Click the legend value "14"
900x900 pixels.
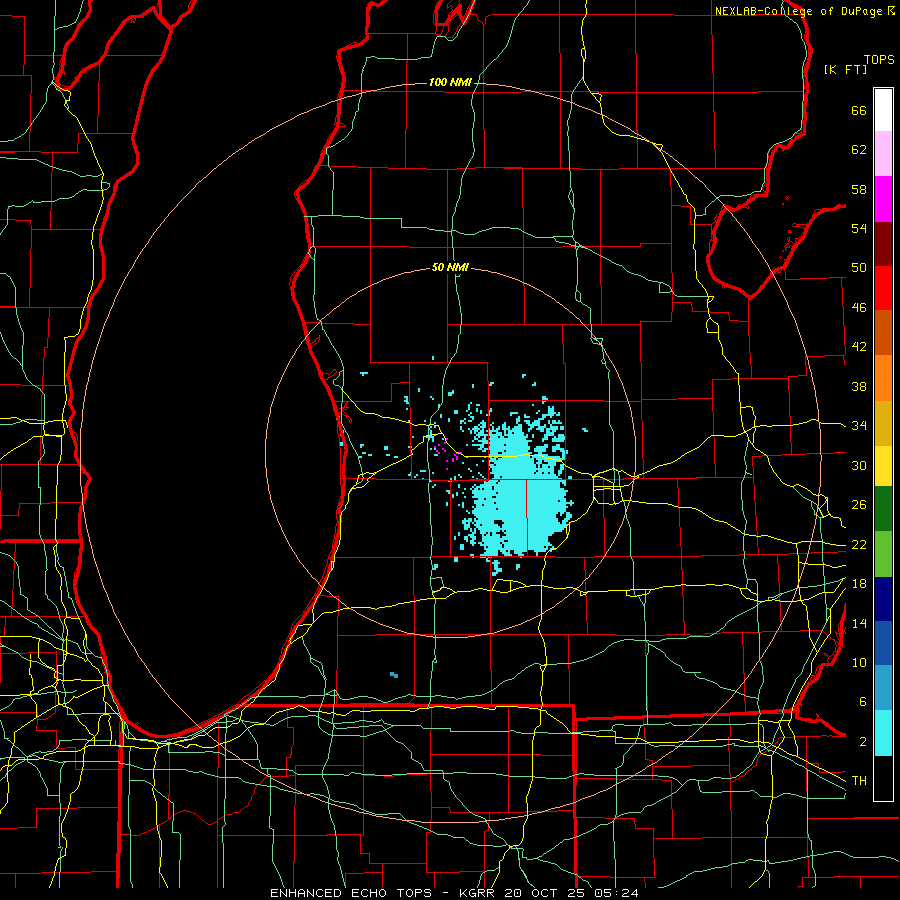[x=859, y=623]
